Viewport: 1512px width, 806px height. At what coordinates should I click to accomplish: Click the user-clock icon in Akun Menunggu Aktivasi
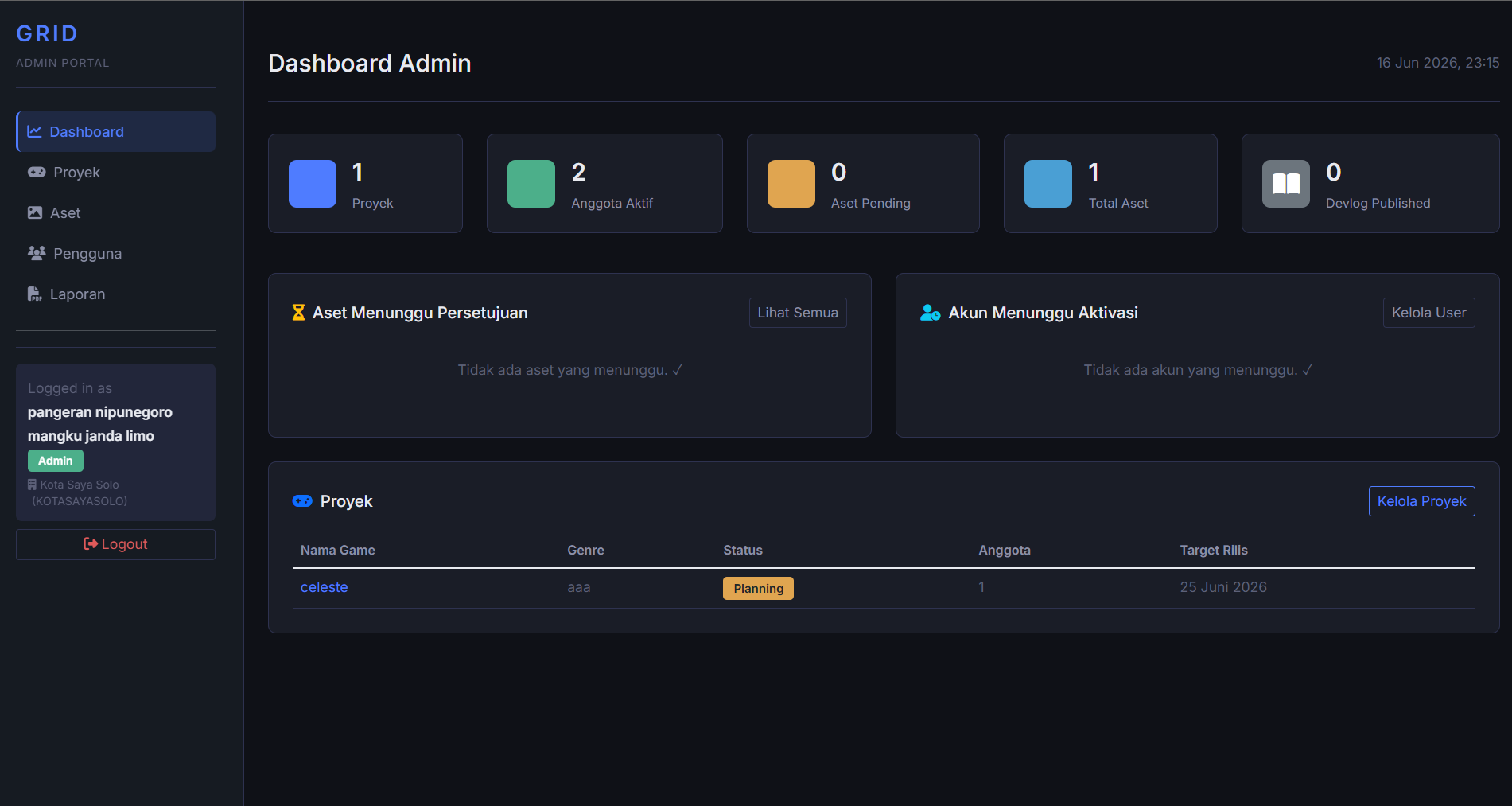coord(931,313)
